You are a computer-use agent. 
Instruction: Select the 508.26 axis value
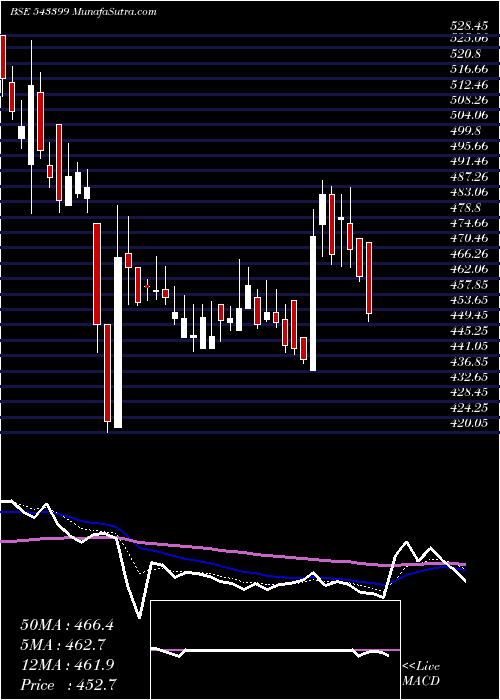tap(468, 100)
